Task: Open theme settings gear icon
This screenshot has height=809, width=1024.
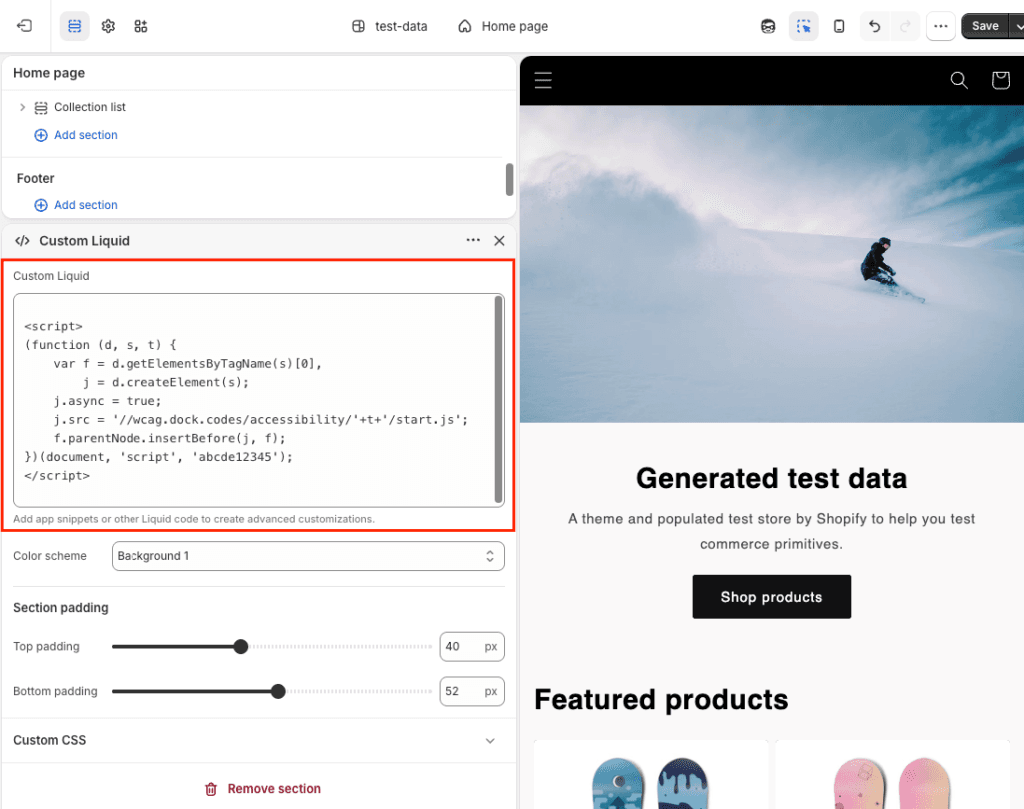Action: point(108,26)
